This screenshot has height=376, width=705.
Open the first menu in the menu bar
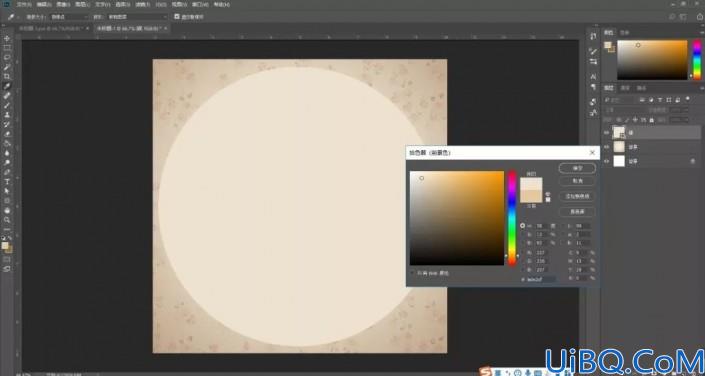pyautogui.click(x=23, y=4)
